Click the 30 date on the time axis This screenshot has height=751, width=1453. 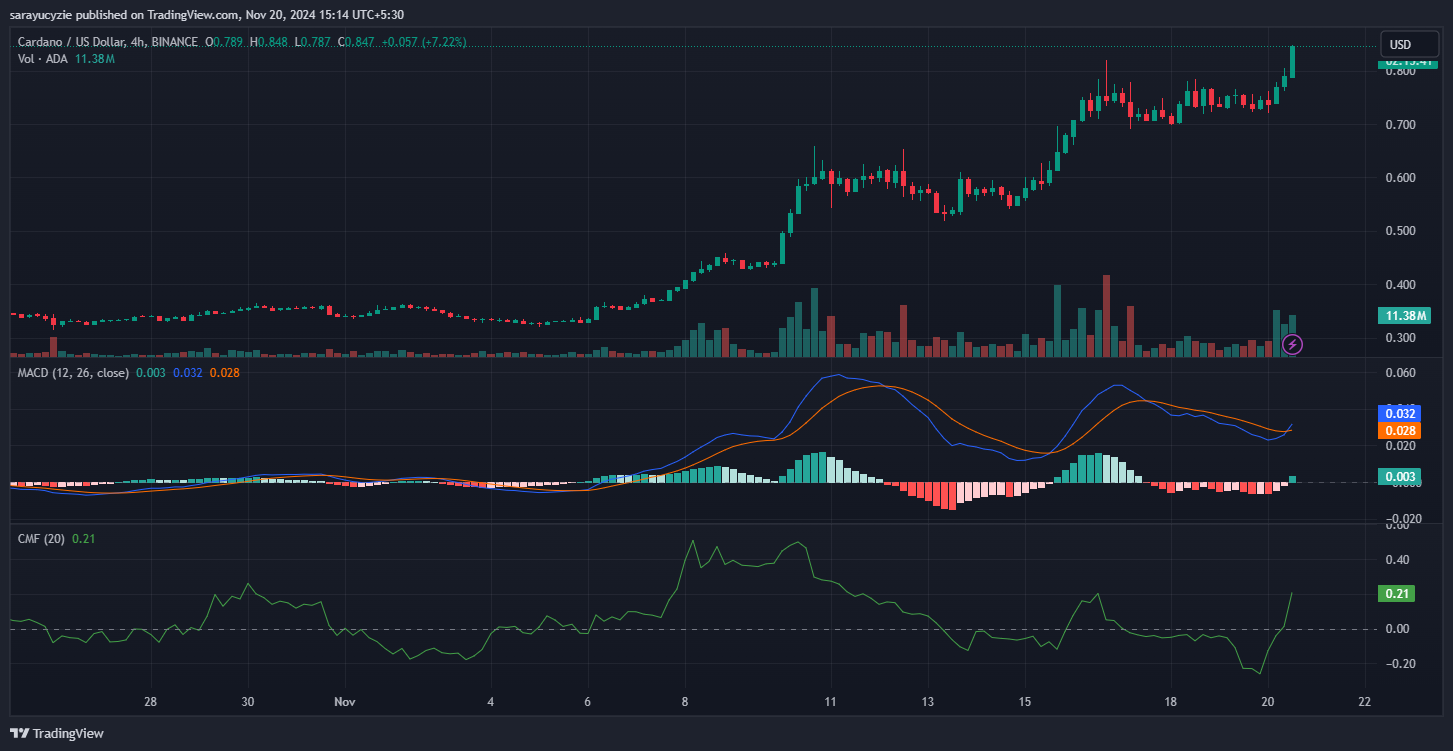[248, 702]
